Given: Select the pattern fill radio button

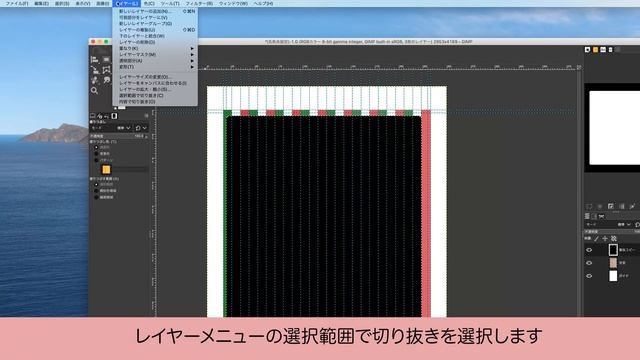Looking at the screenshot, I should click(96, 160).
